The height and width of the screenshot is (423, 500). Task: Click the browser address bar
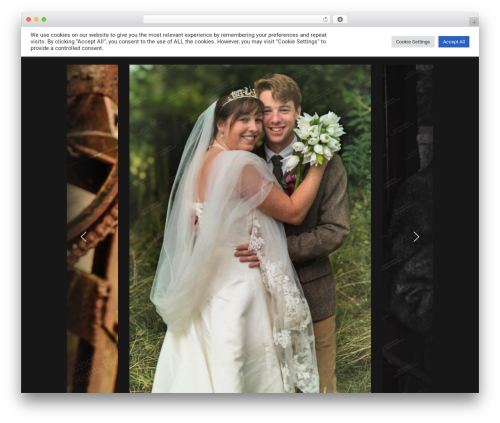[237, 19]
